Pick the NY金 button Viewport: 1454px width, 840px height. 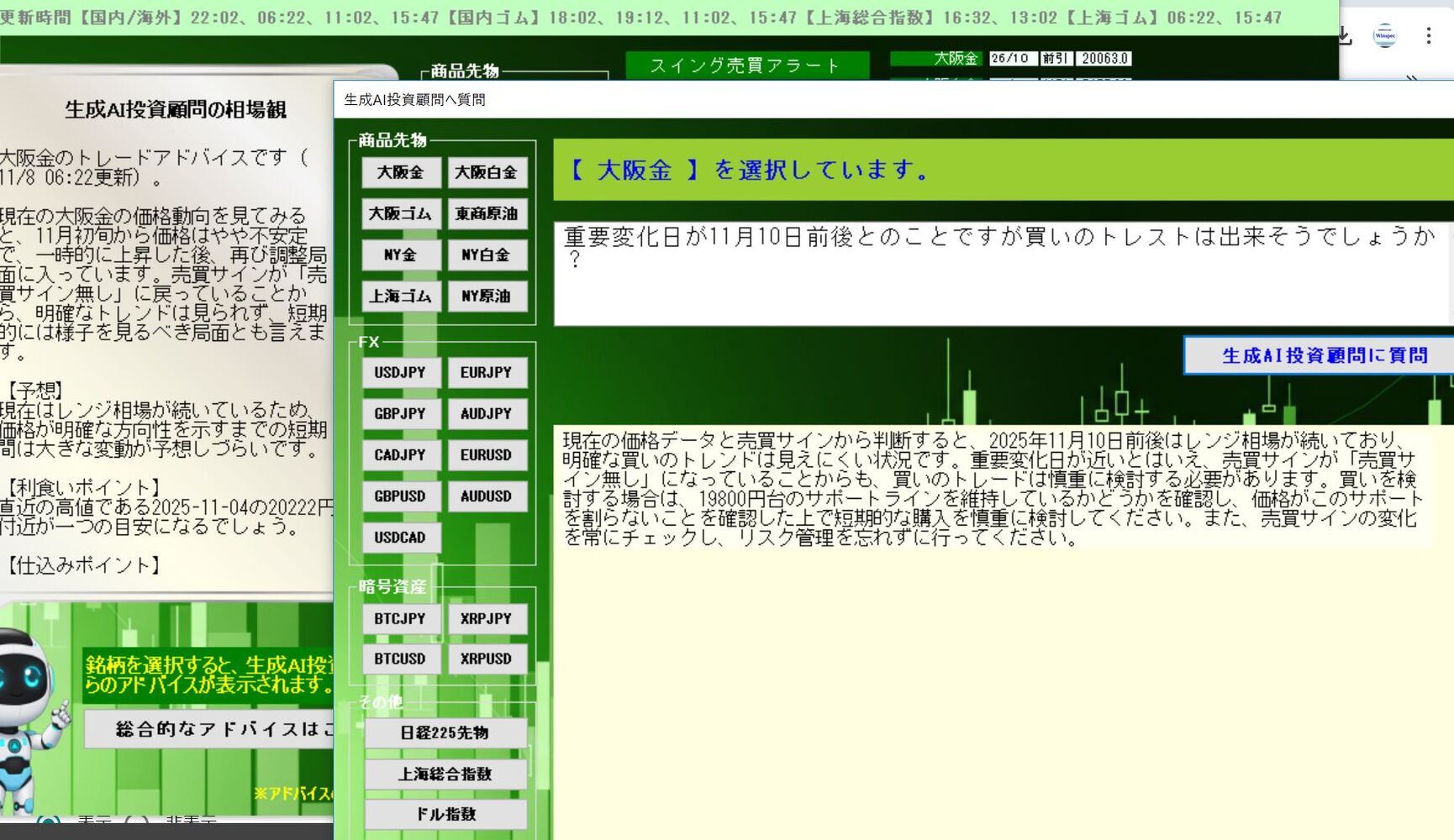(401, 255)
